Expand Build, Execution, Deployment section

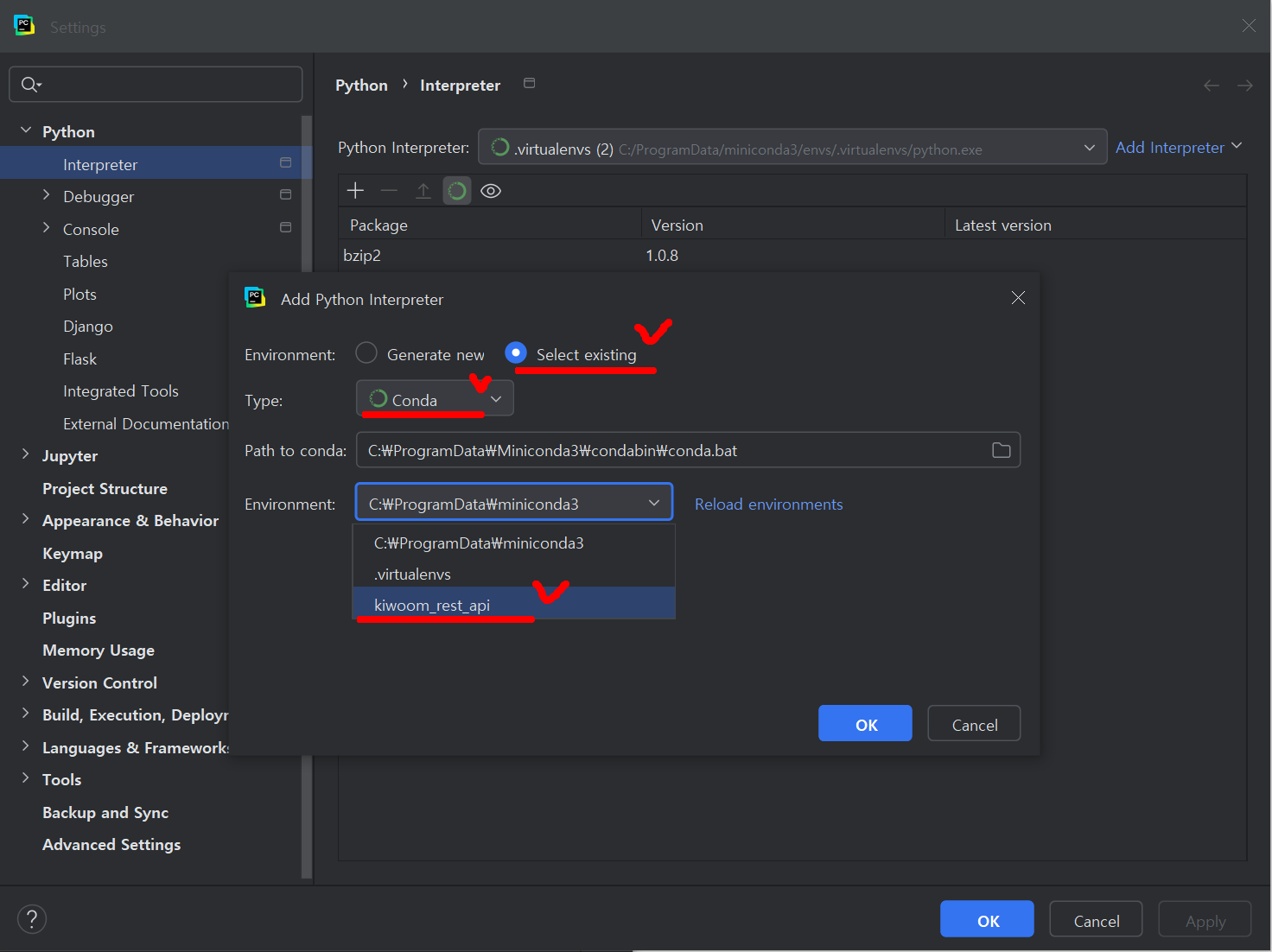coord(25,713)
